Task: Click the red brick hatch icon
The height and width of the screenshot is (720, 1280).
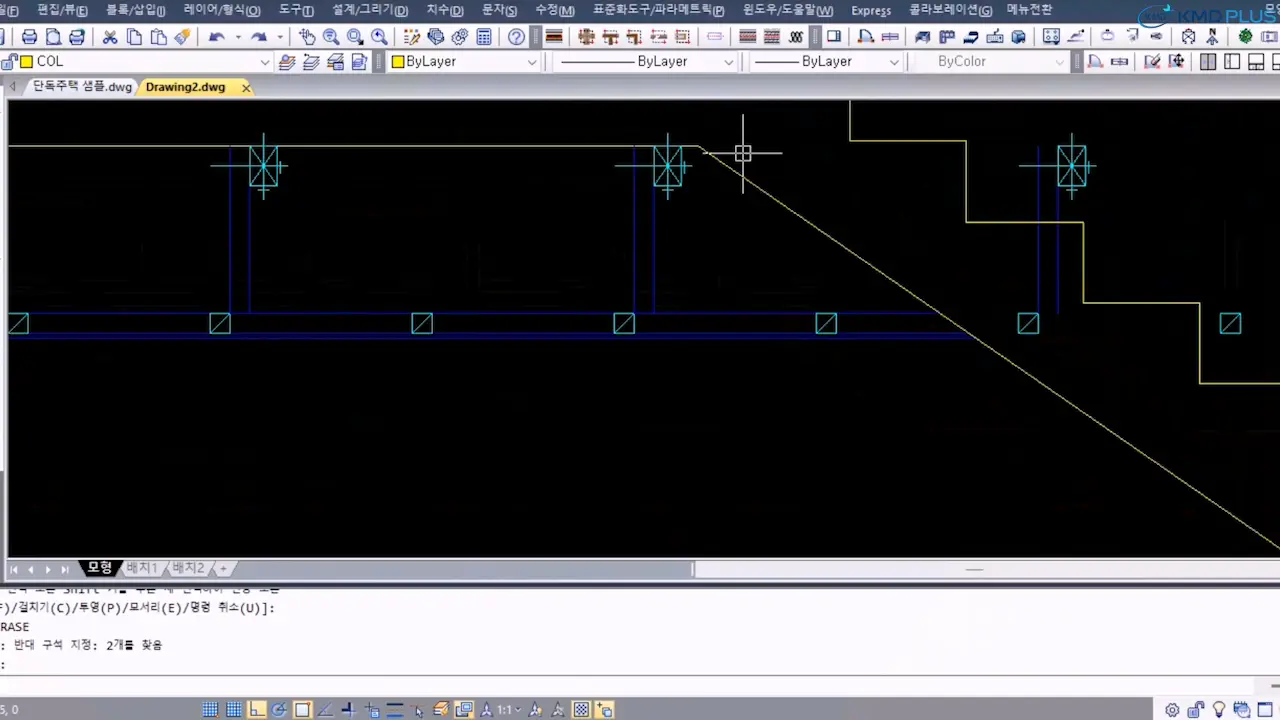Action: pyautogui.click(x=747, y=37)
